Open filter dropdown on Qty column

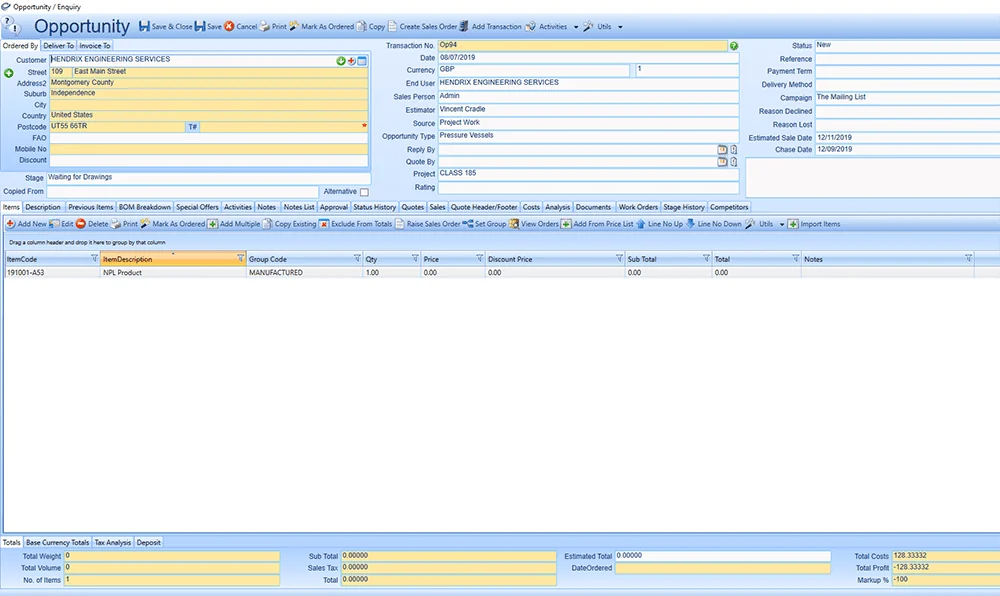[x=415, y=259]
